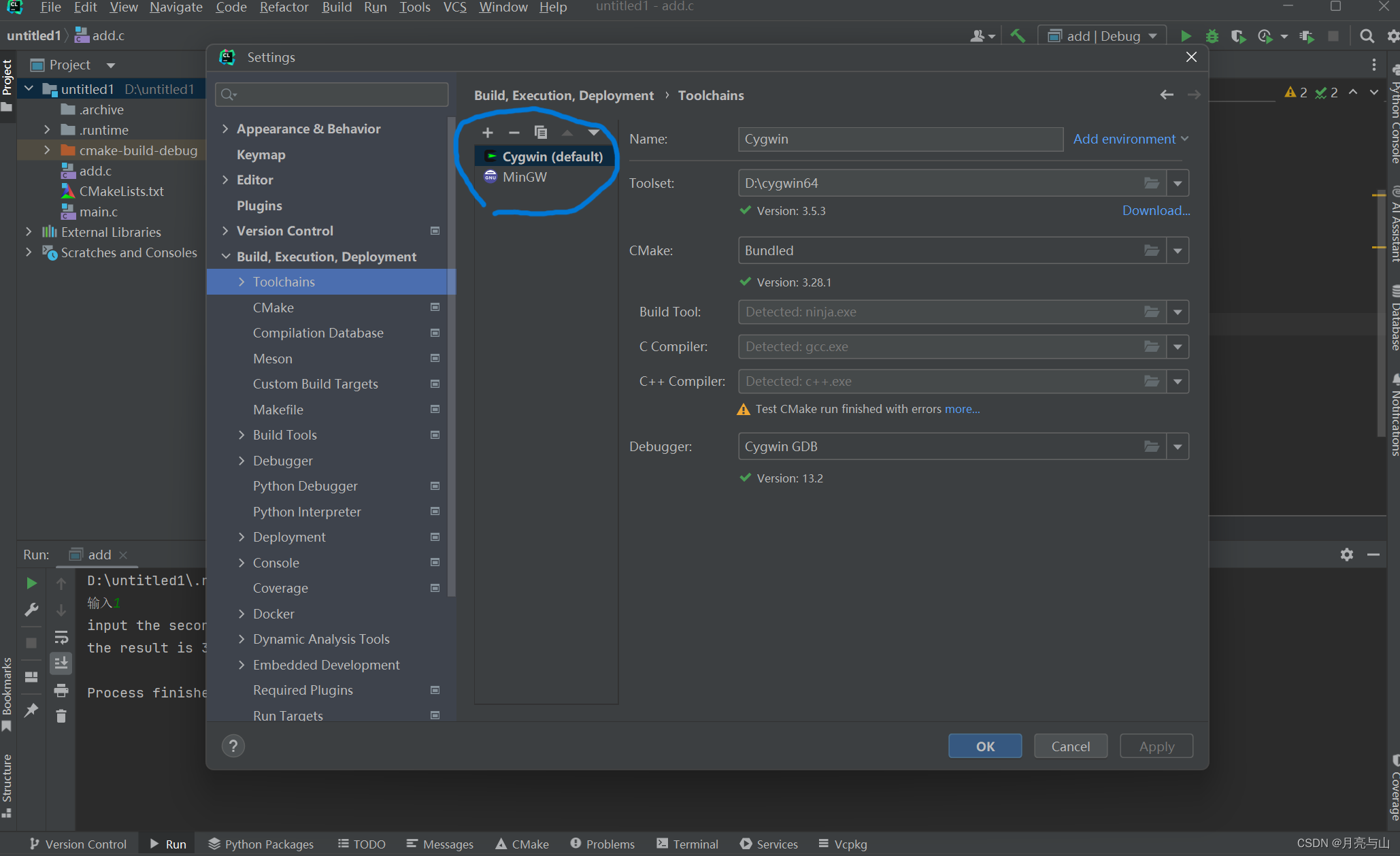
Task: Copy the selected toolchain
Action: [x=540, y=133]
